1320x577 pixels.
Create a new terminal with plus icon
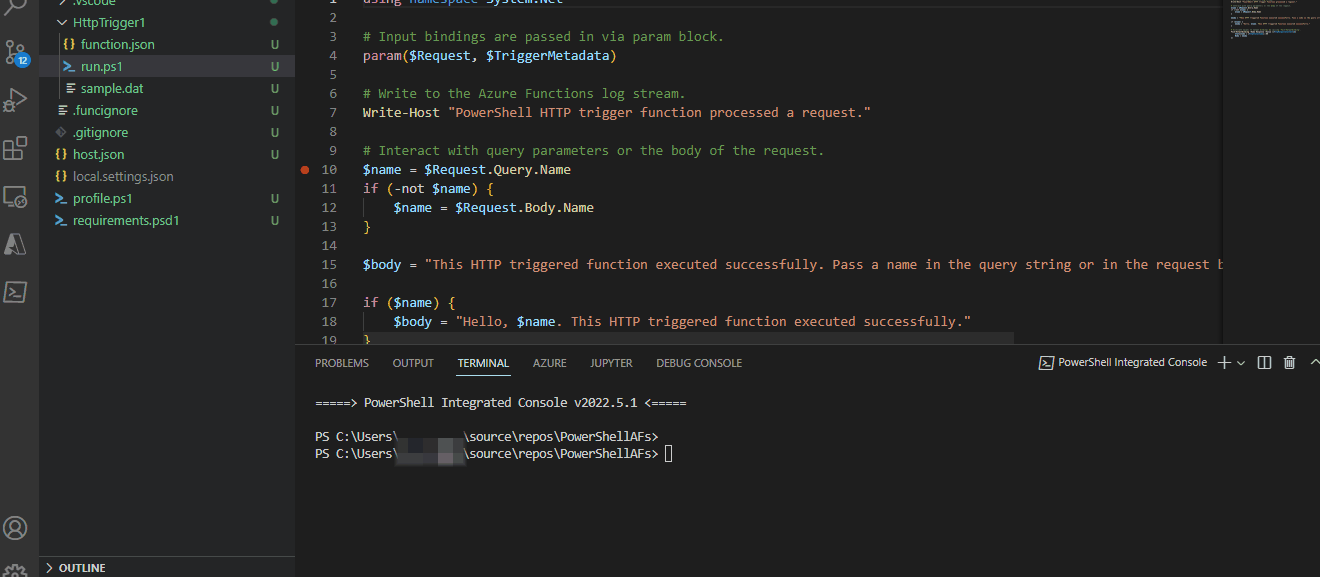click(x=1224, y=363)
